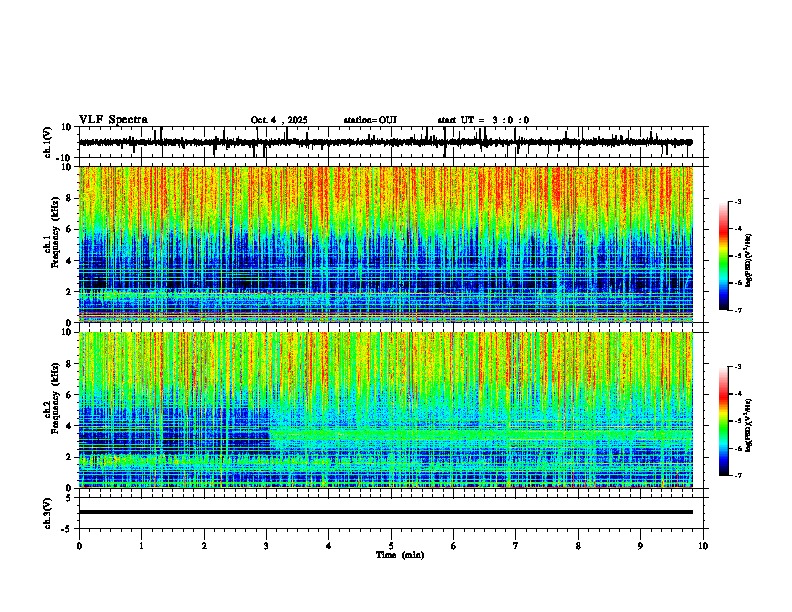Screen dimensions: 792x612
Task: Click the ch.2 spectrogram plot area
Action: pos(386,410)
